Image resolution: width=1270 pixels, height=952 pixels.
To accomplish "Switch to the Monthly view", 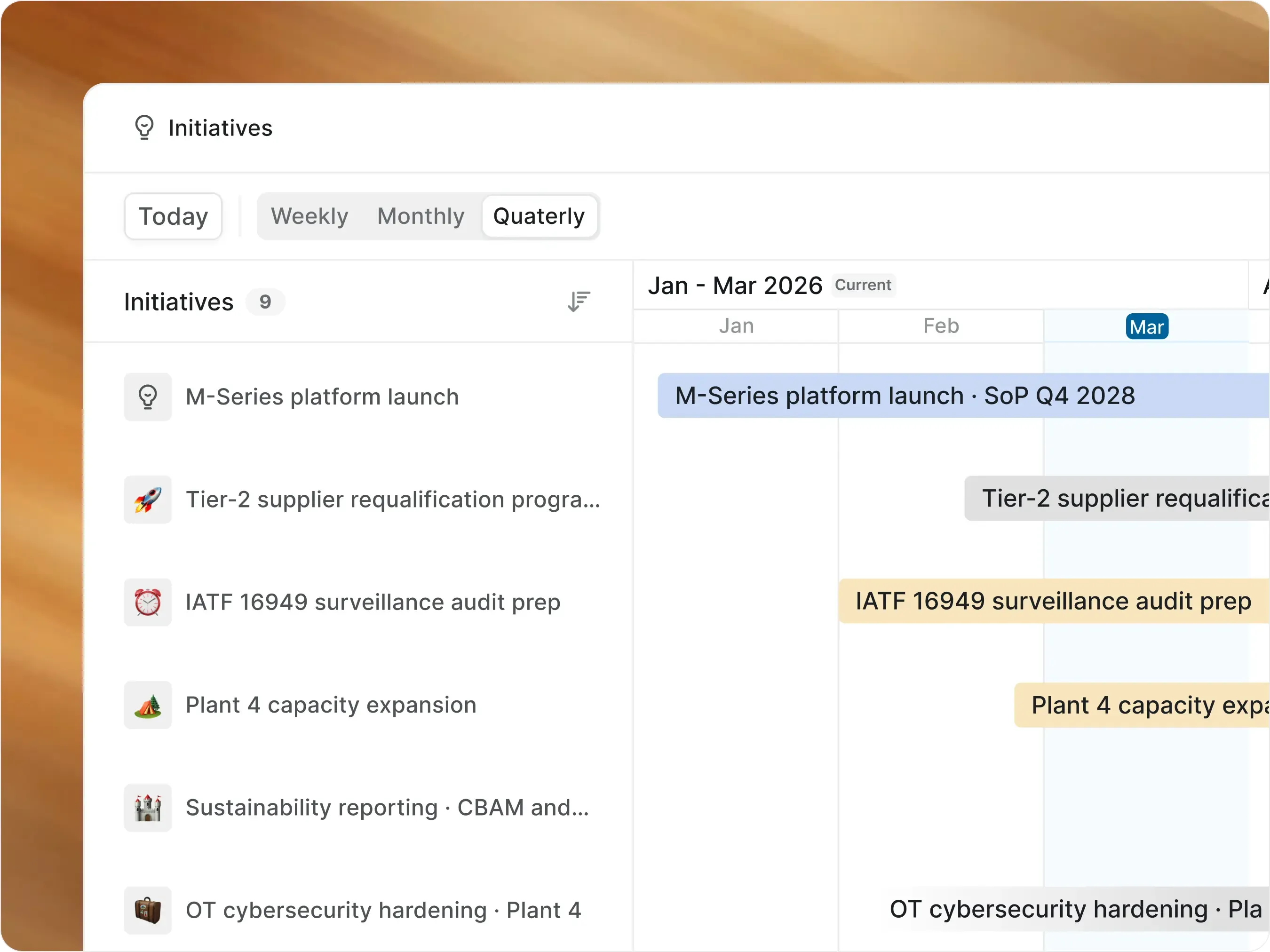I will click(x=421, y=216).
